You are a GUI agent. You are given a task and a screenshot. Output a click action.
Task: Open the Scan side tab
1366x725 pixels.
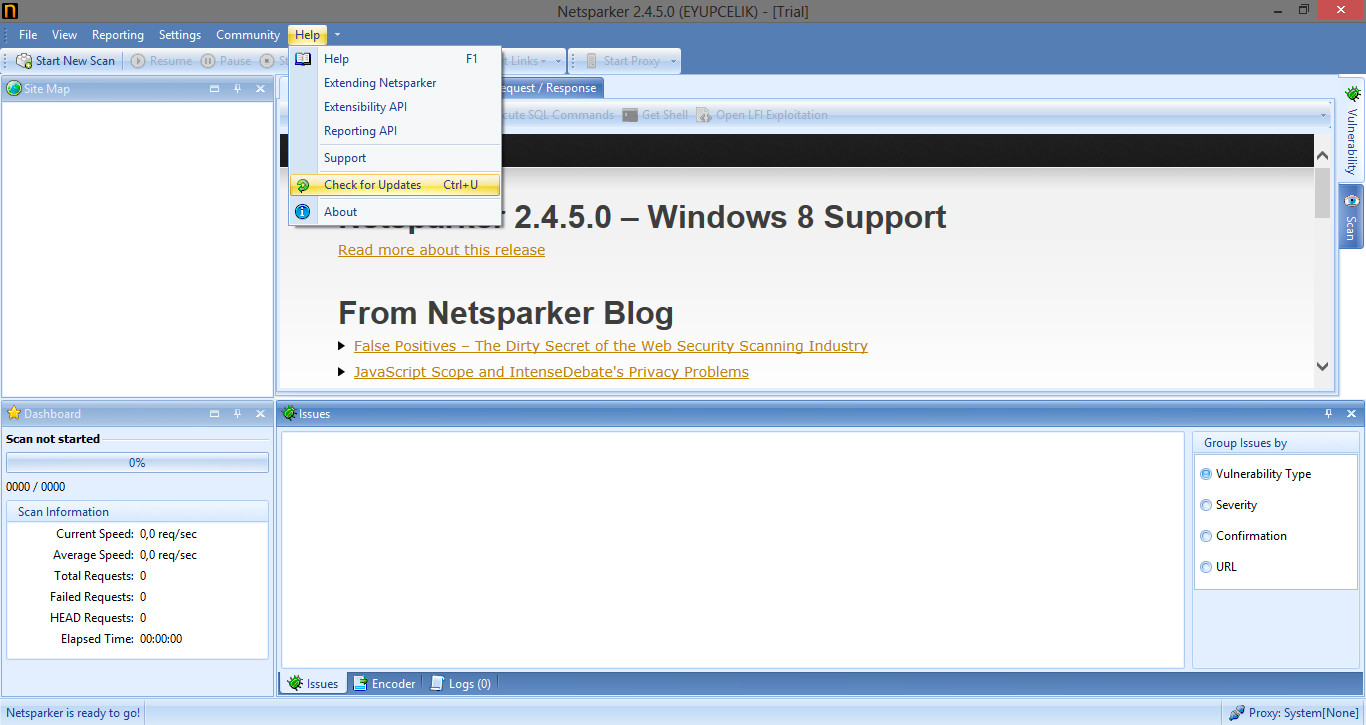pyautogui.click(x=1351, y=217)
